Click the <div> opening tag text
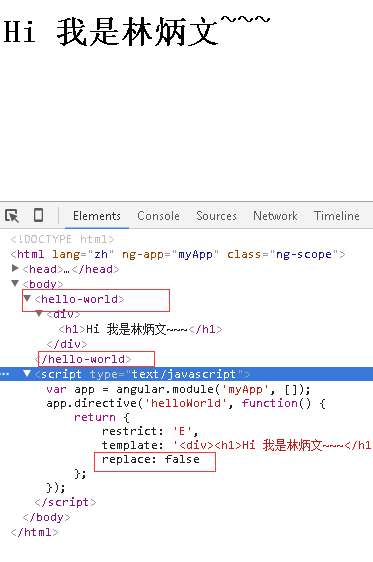Screen dimensions: 373x562 pyautogui.click(x=63, y=314)
